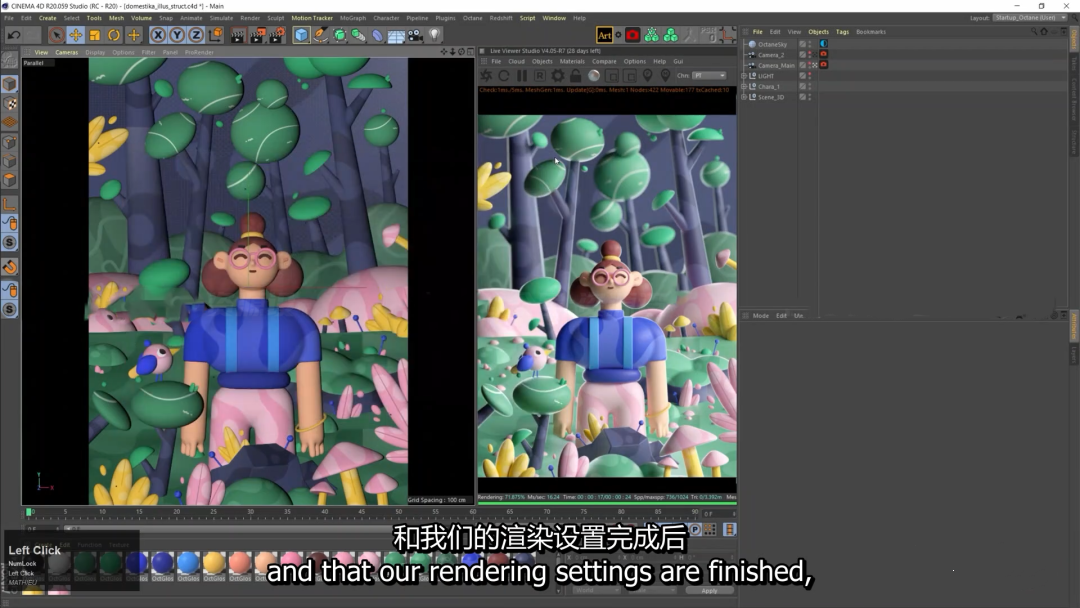Open the Render menu

coord(250,18)
